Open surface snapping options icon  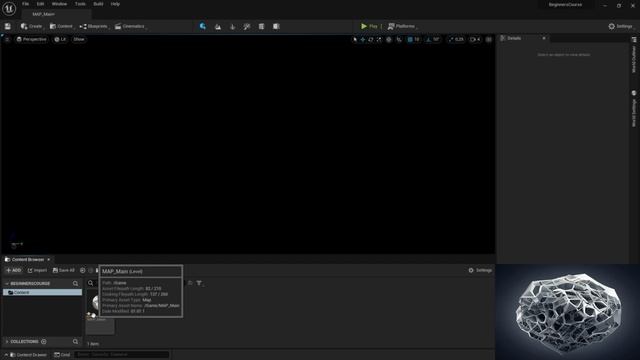pos(399,40)
